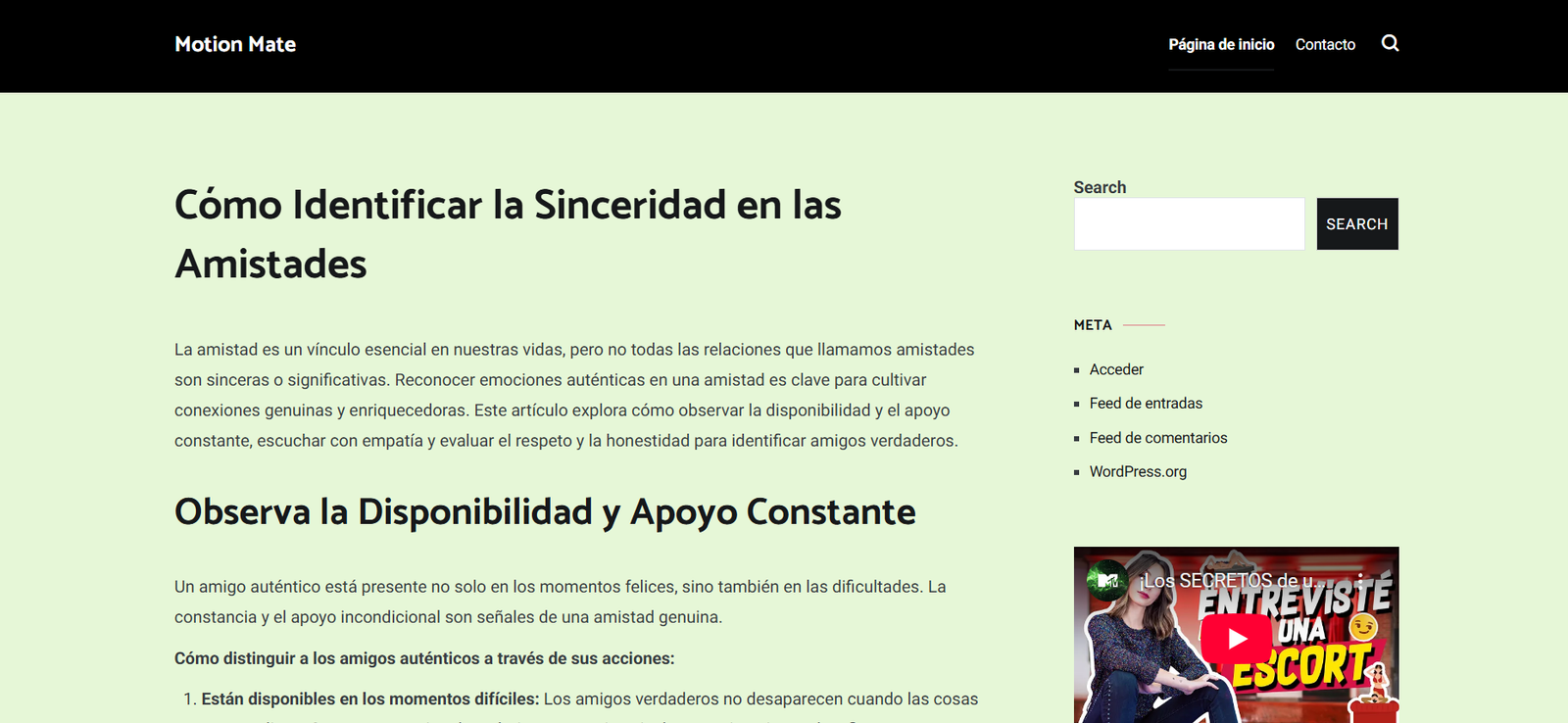Viewport: 1568px width, 723px height.
Task: Open the Contacto menu item
Action: (x=1325, y=44)
